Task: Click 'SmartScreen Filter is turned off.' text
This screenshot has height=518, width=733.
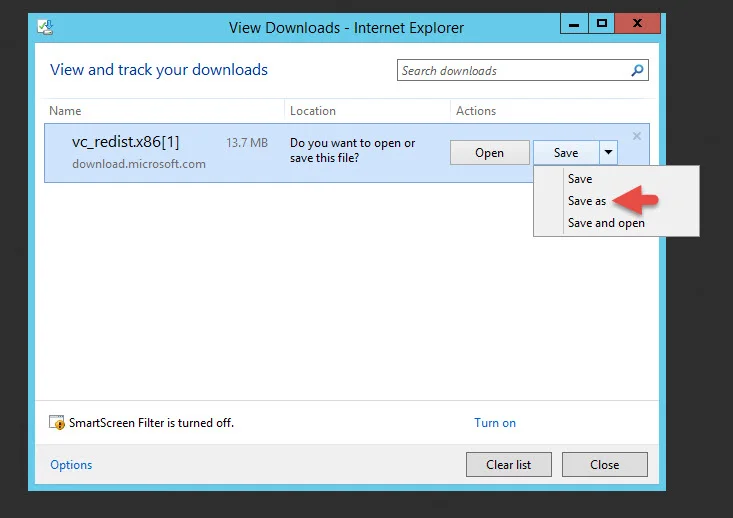Action: 151,423
